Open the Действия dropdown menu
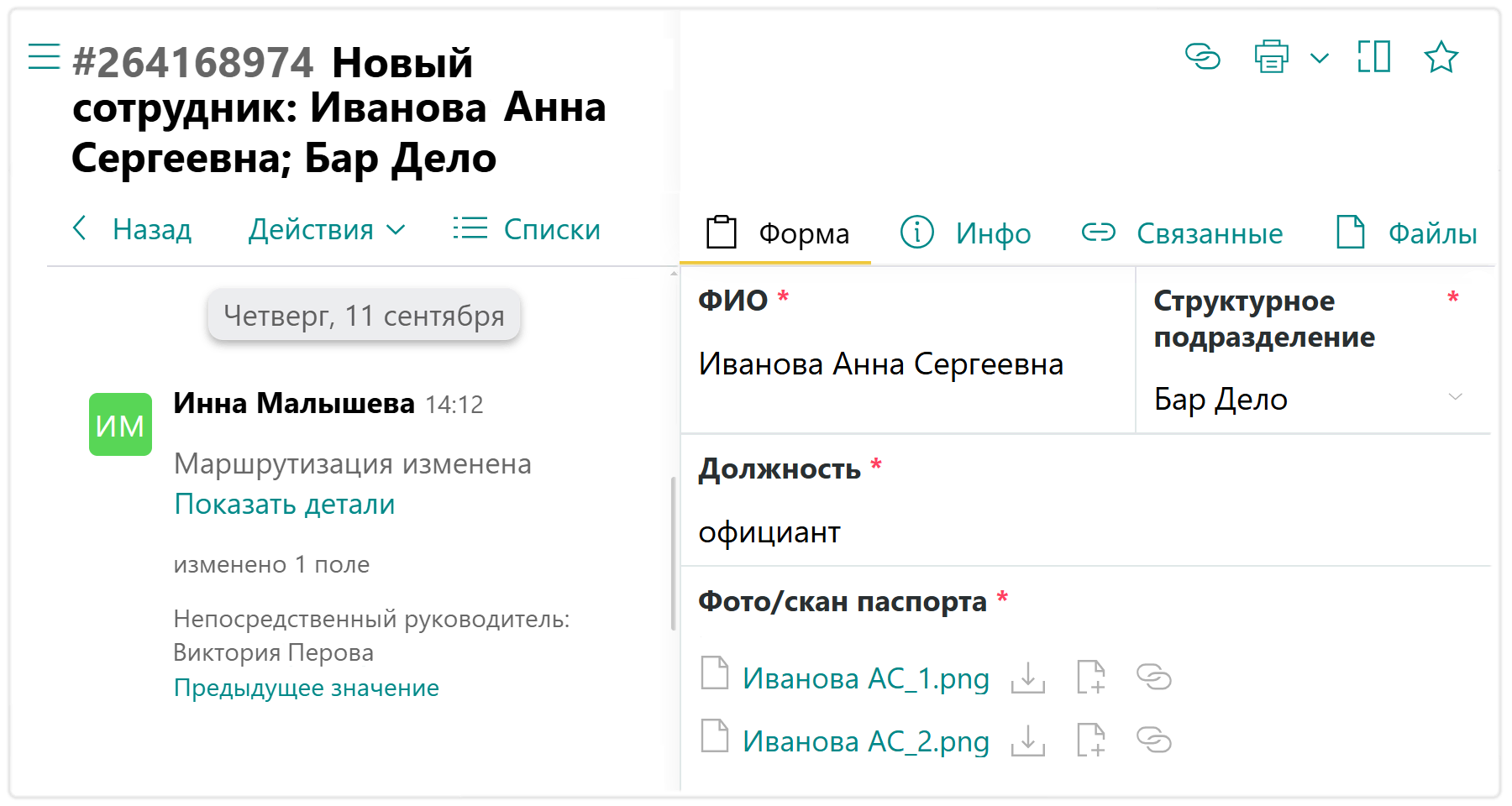 [x=327, y=229]
